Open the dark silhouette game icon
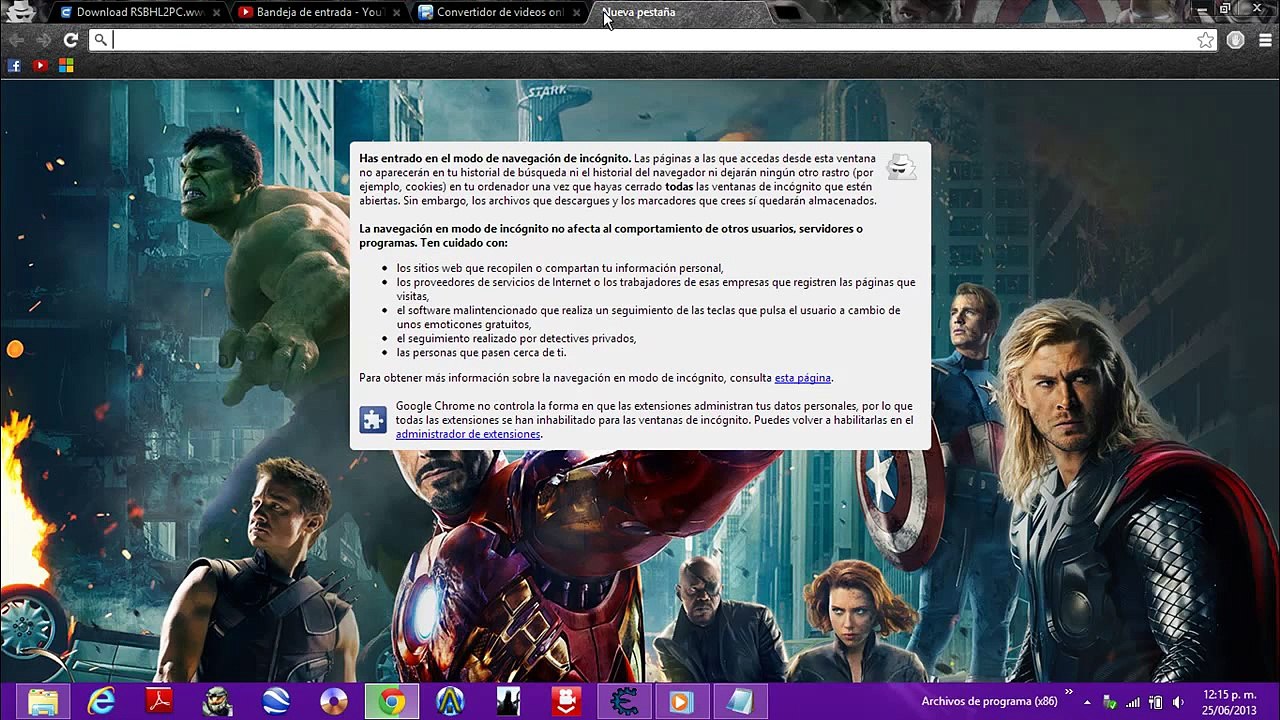This screenshot has width=1280, height=720. tap(508, 701)
